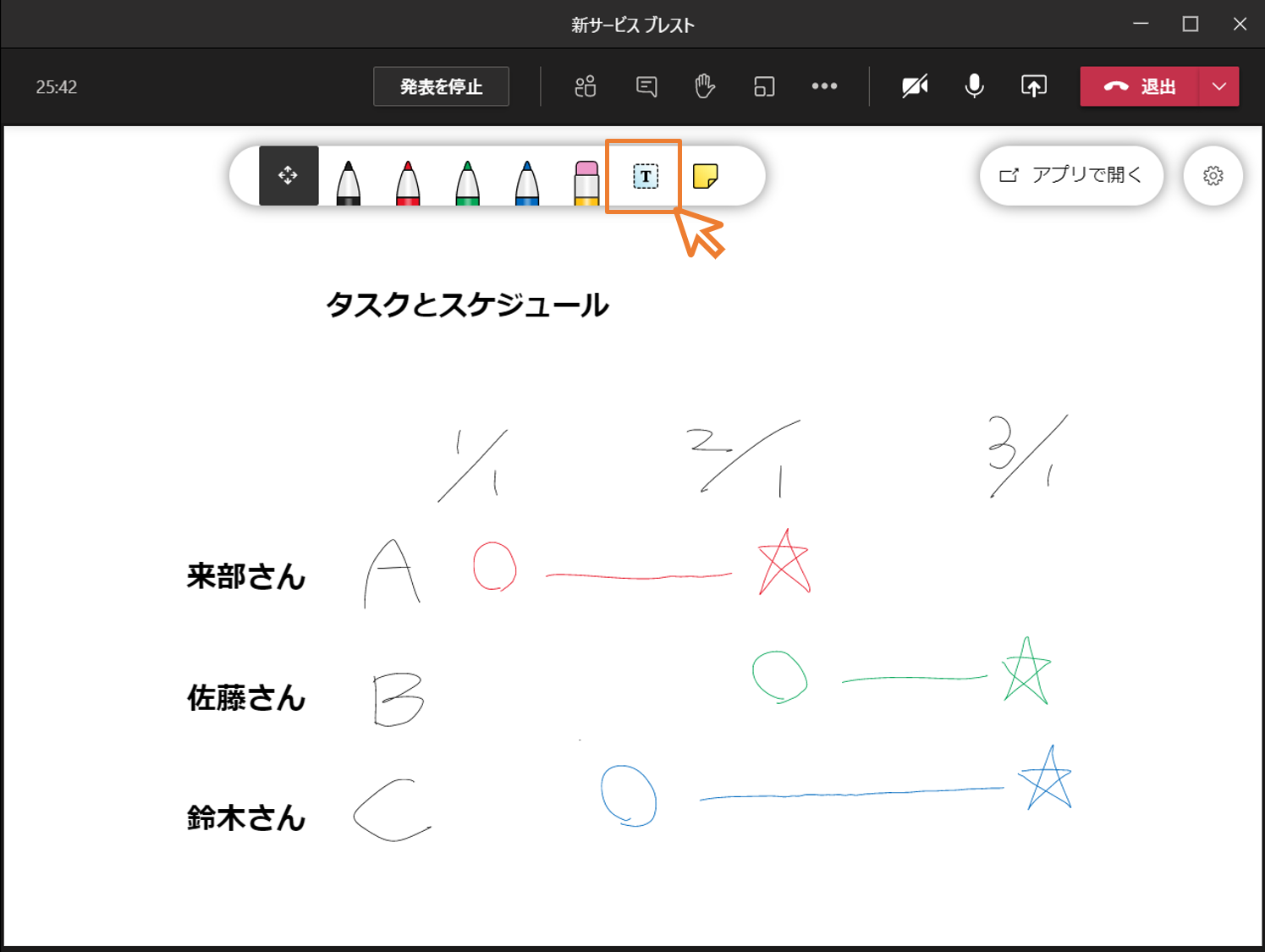Click the text box tool
1265x952 pixels.
click(645, 176)
